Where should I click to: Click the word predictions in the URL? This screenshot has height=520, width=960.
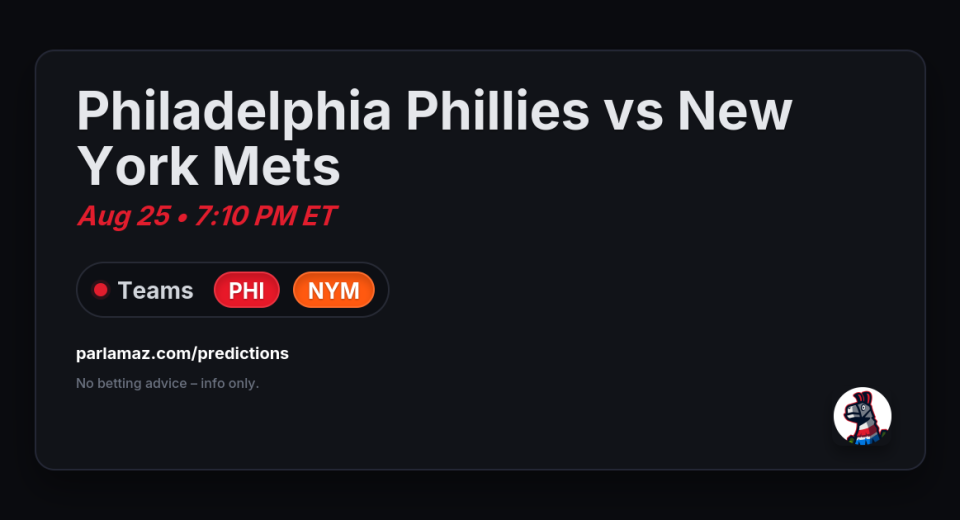(x=243, y=353)
